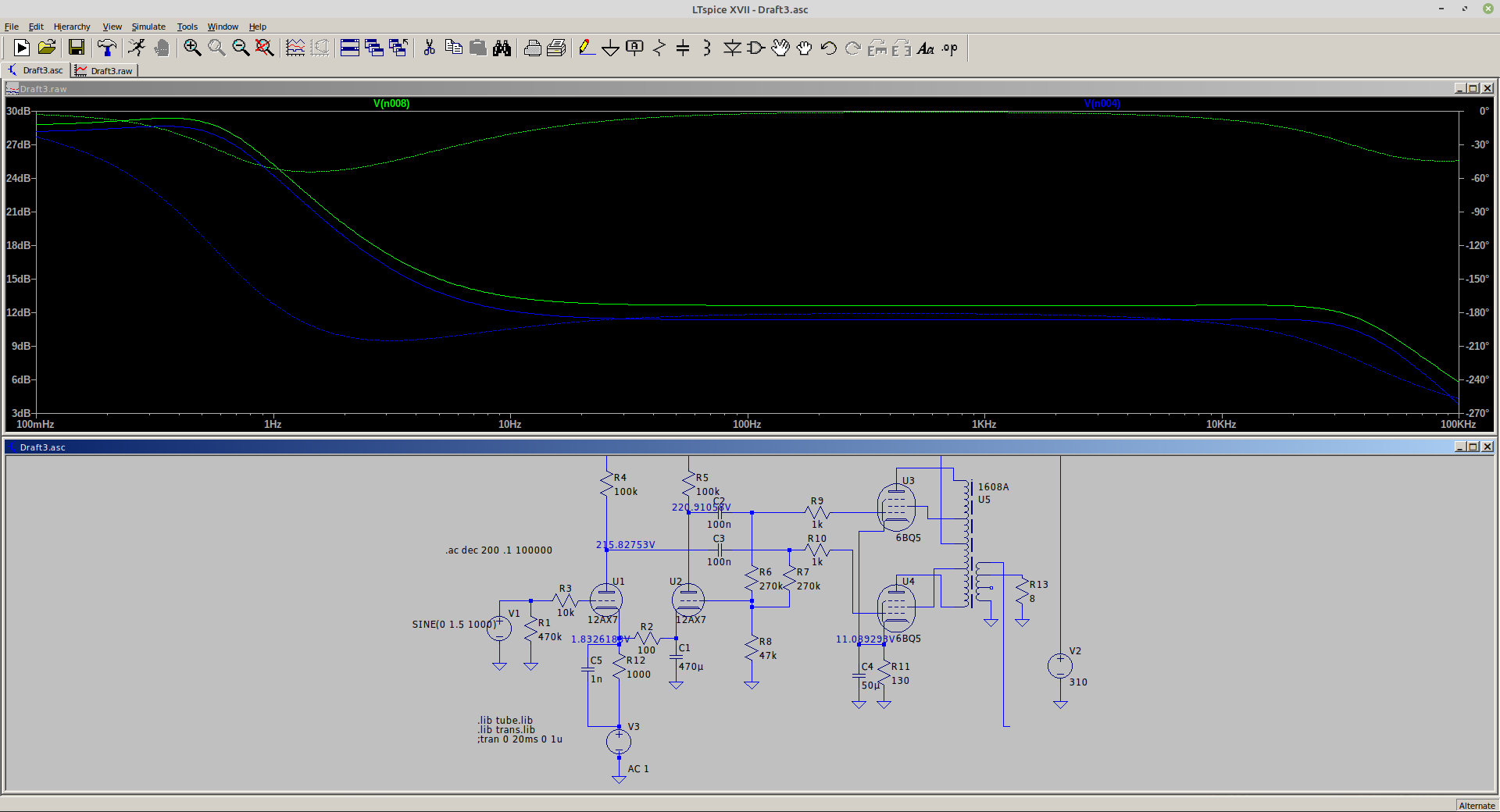Click the ;tran 0 20ms 0 1u comment

click(520, 739)
